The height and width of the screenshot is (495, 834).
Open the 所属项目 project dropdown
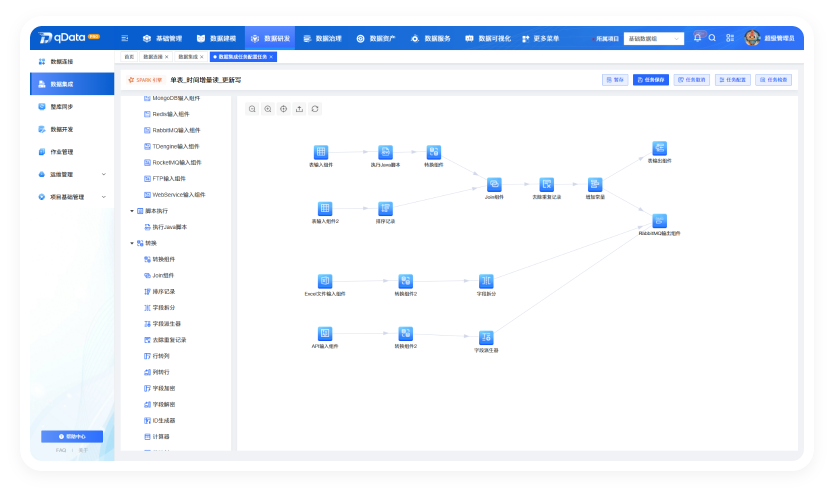click(x=654, y=39)
